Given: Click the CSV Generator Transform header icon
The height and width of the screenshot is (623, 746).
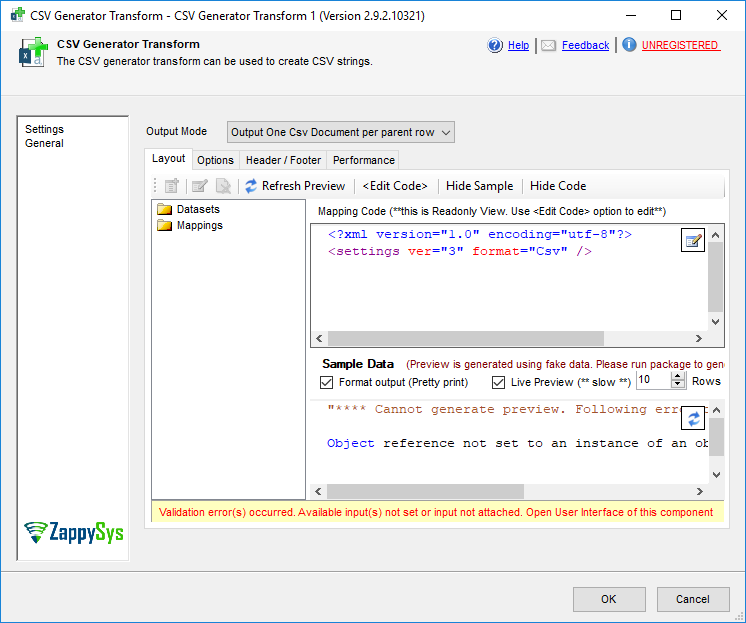Looking at the screenshot, I should pyautogui.click(x=33, y=52).
